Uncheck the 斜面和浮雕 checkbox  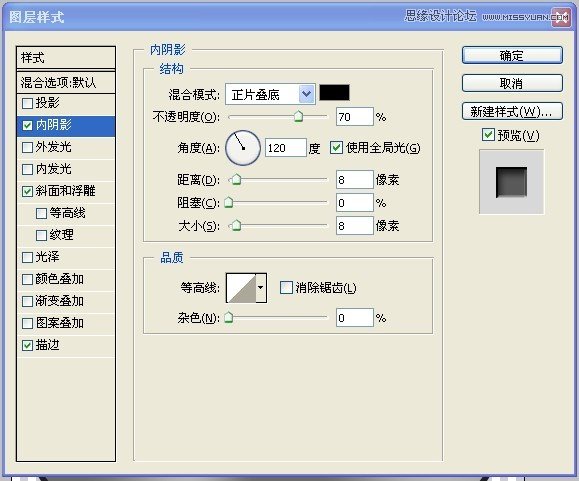click(27, 191)
